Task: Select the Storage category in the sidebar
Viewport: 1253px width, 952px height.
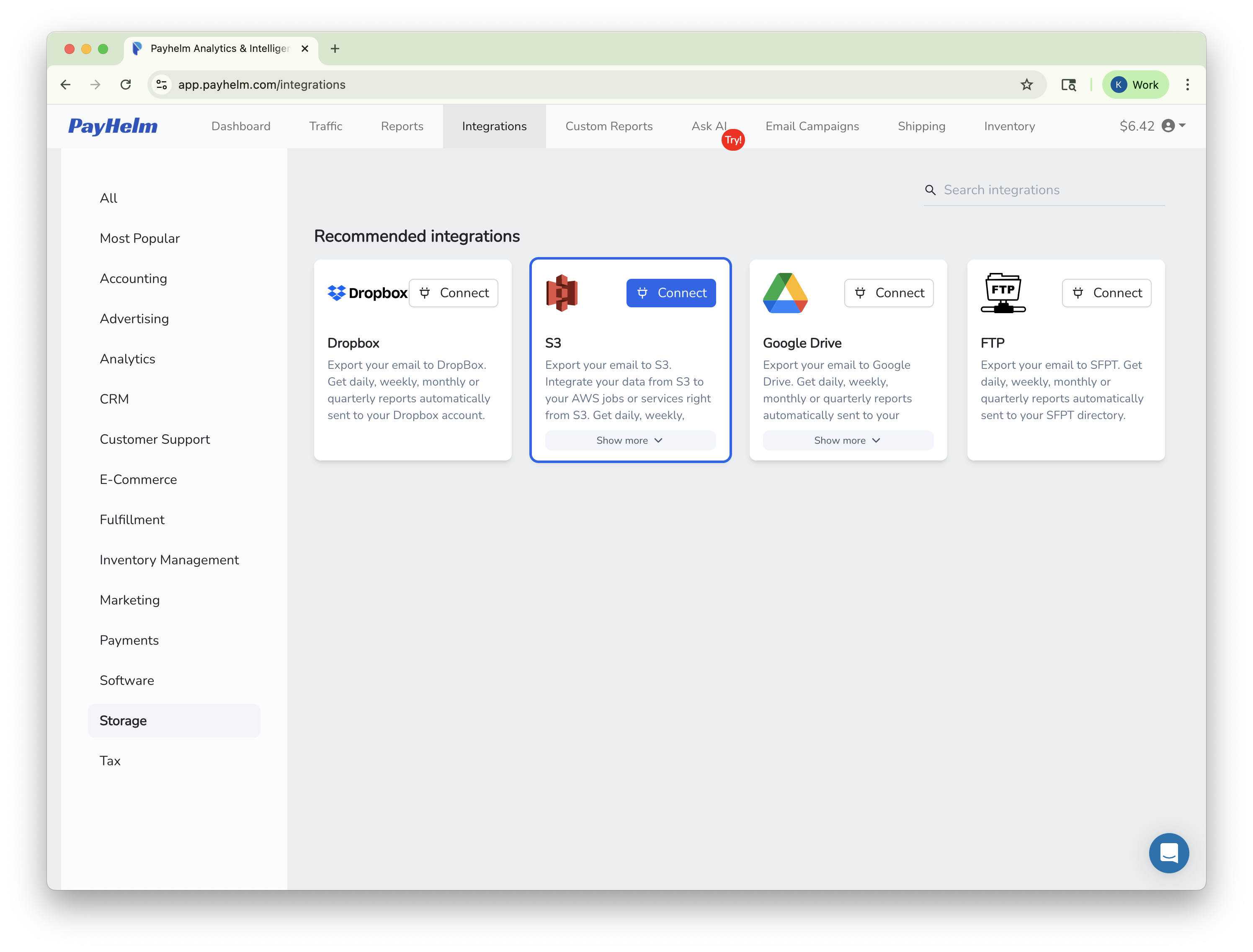Action: 123,720
